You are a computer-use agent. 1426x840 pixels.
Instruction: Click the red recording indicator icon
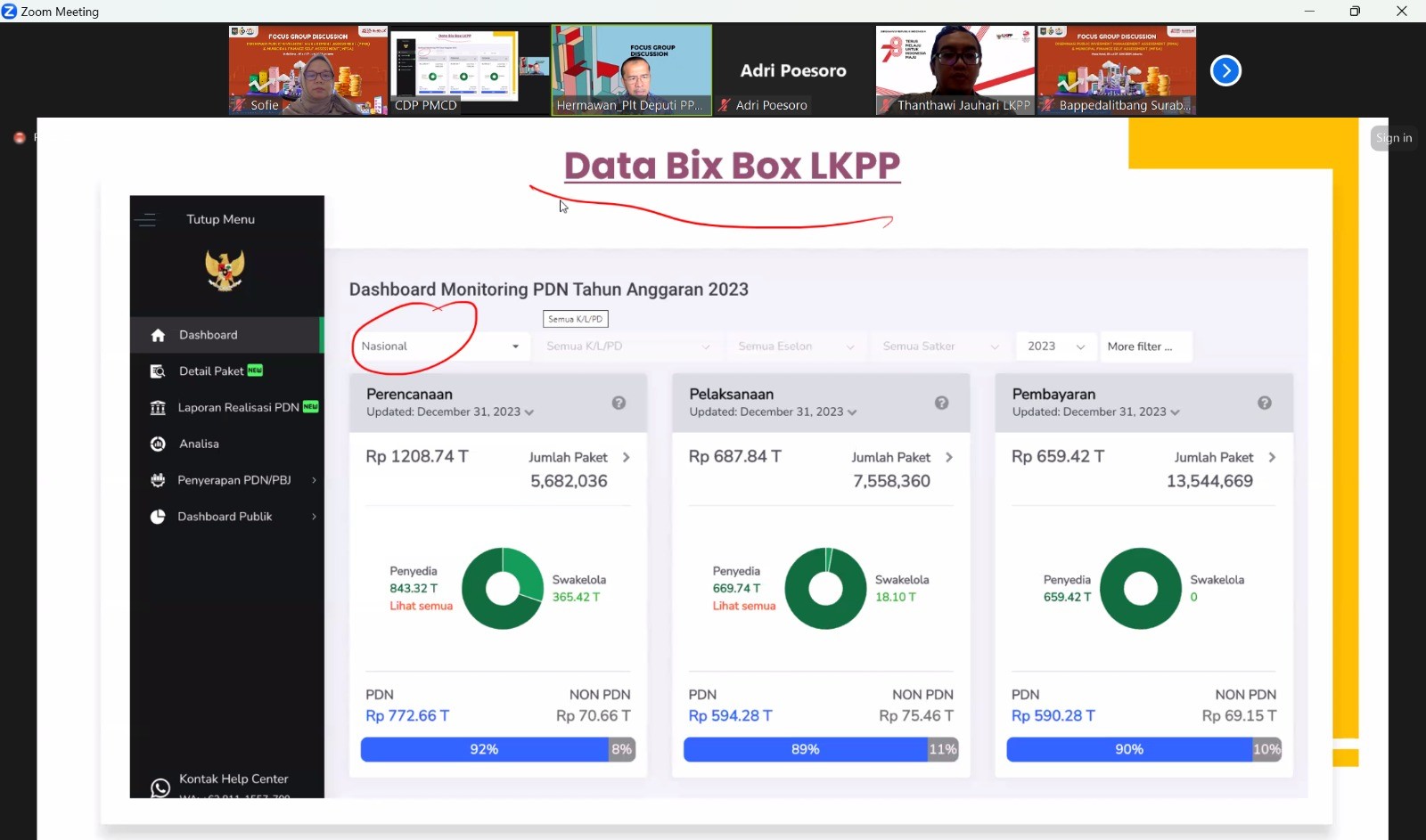[x=20, y=138]
